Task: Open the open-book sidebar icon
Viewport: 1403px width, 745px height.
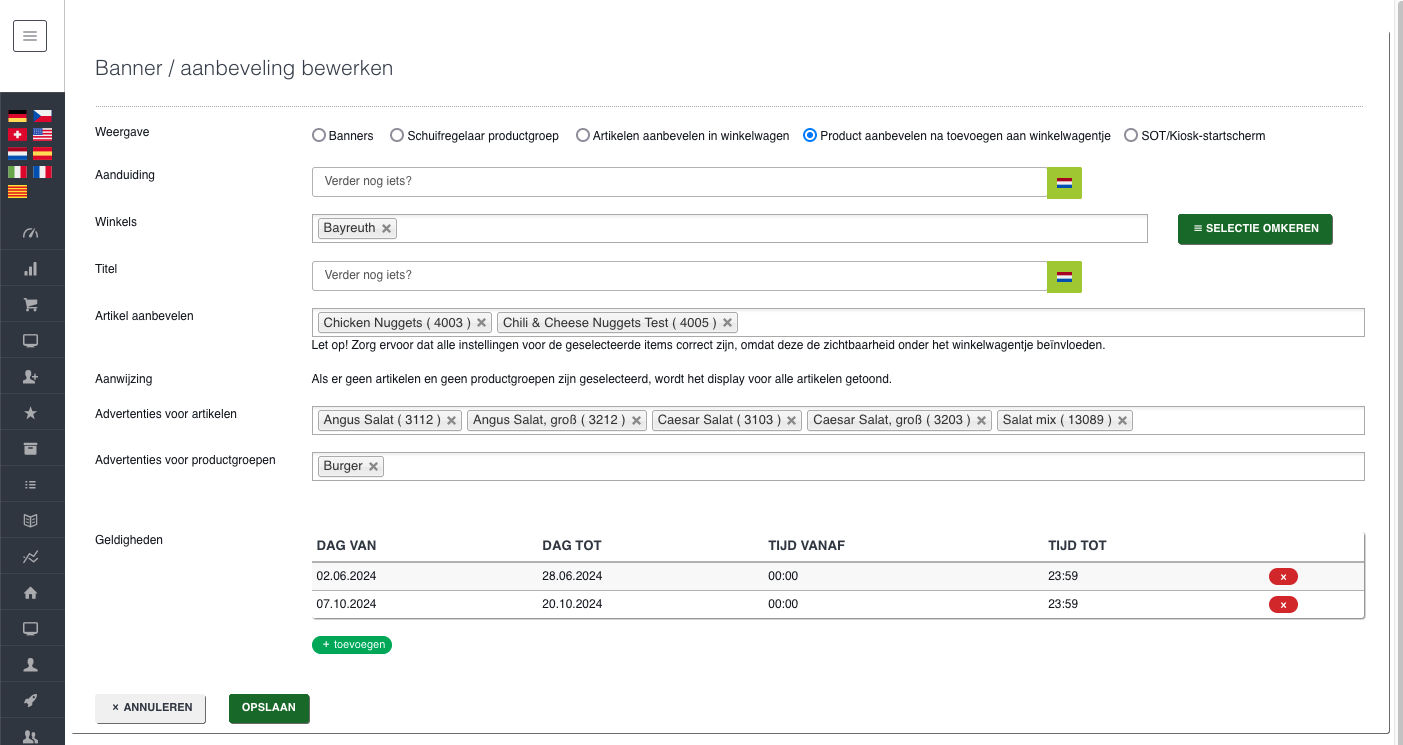Action: (x=30, y=521)
